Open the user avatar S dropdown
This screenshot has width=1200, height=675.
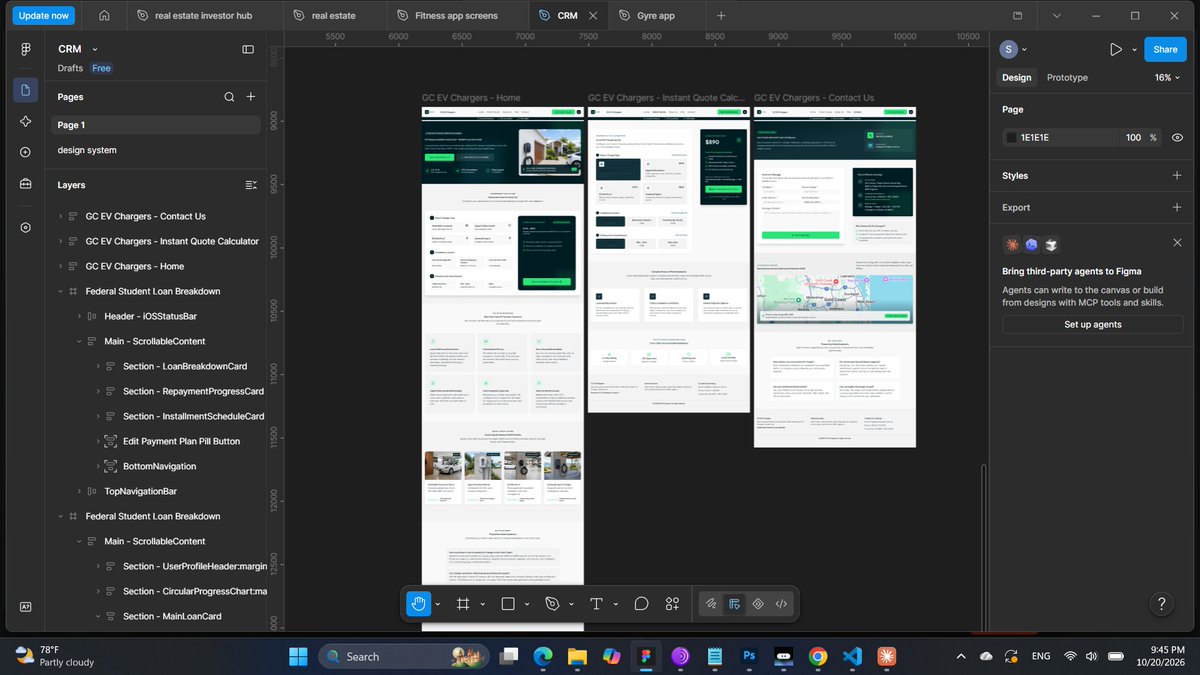[x=1014, y=49]
